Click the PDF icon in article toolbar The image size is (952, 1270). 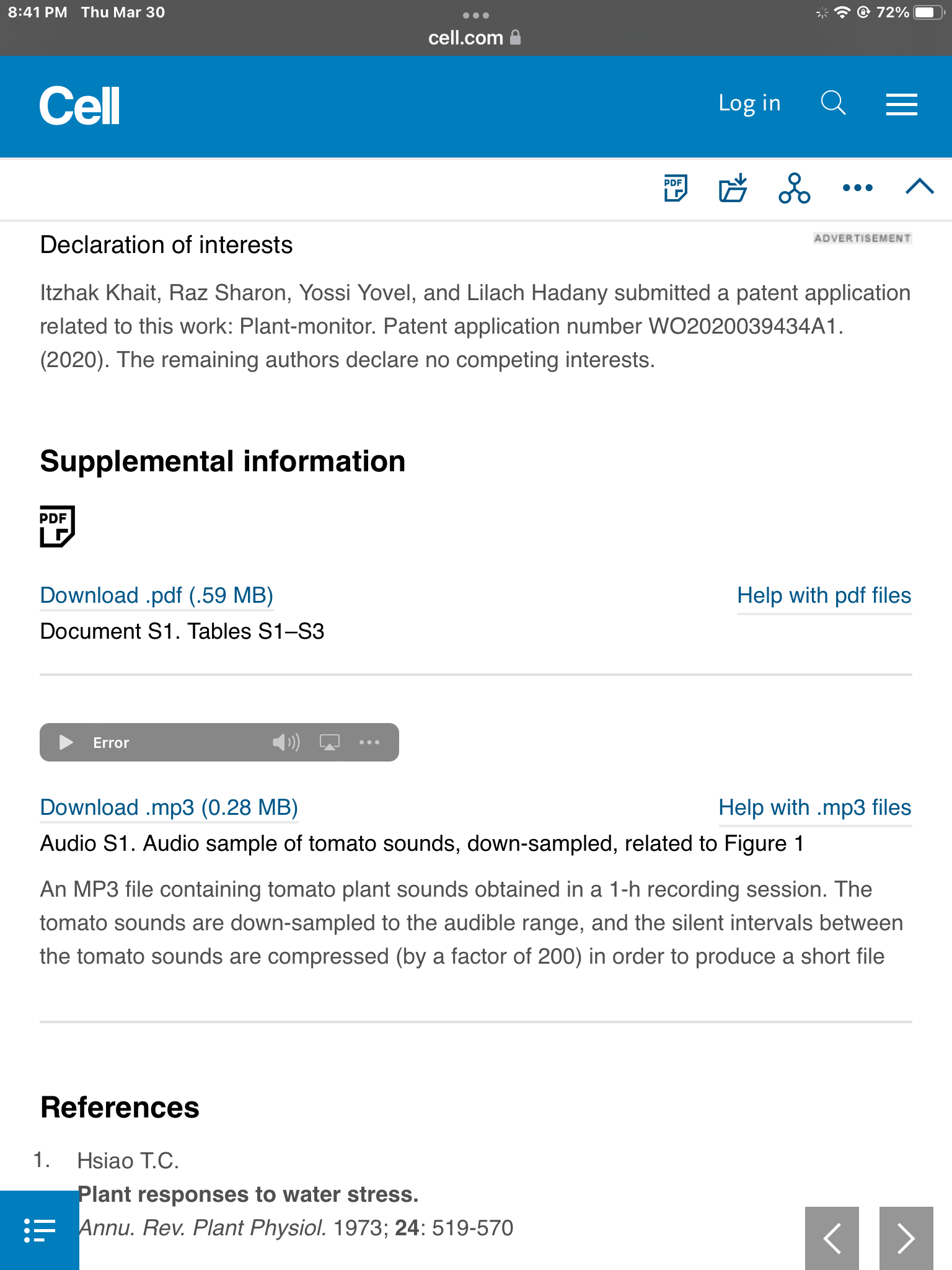pos(675,187)
